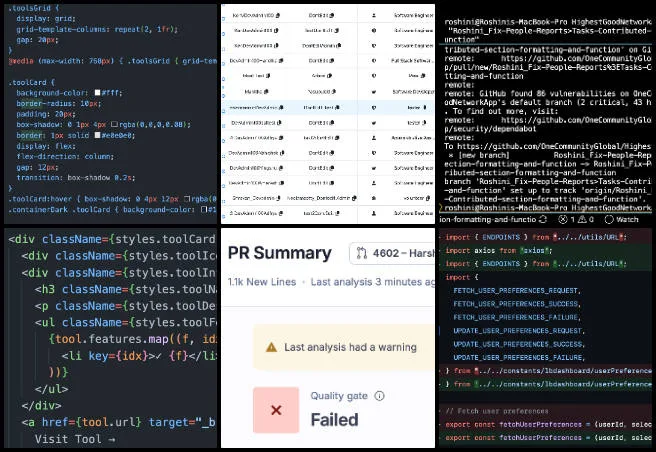Click UPDATE_USER_PREFERENCES_SUCCESS in the diff
The image size is (656, 452).
[519, 344]
